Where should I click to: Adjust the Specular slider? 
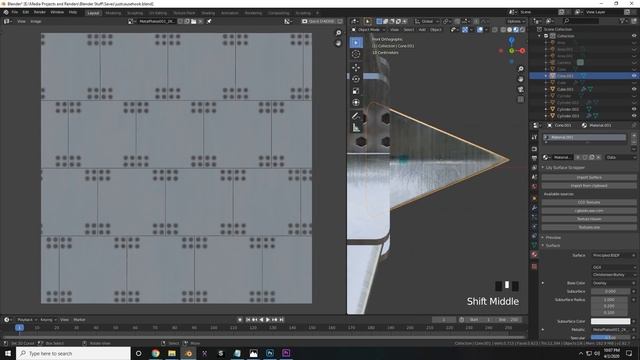[x=611, y=338]
